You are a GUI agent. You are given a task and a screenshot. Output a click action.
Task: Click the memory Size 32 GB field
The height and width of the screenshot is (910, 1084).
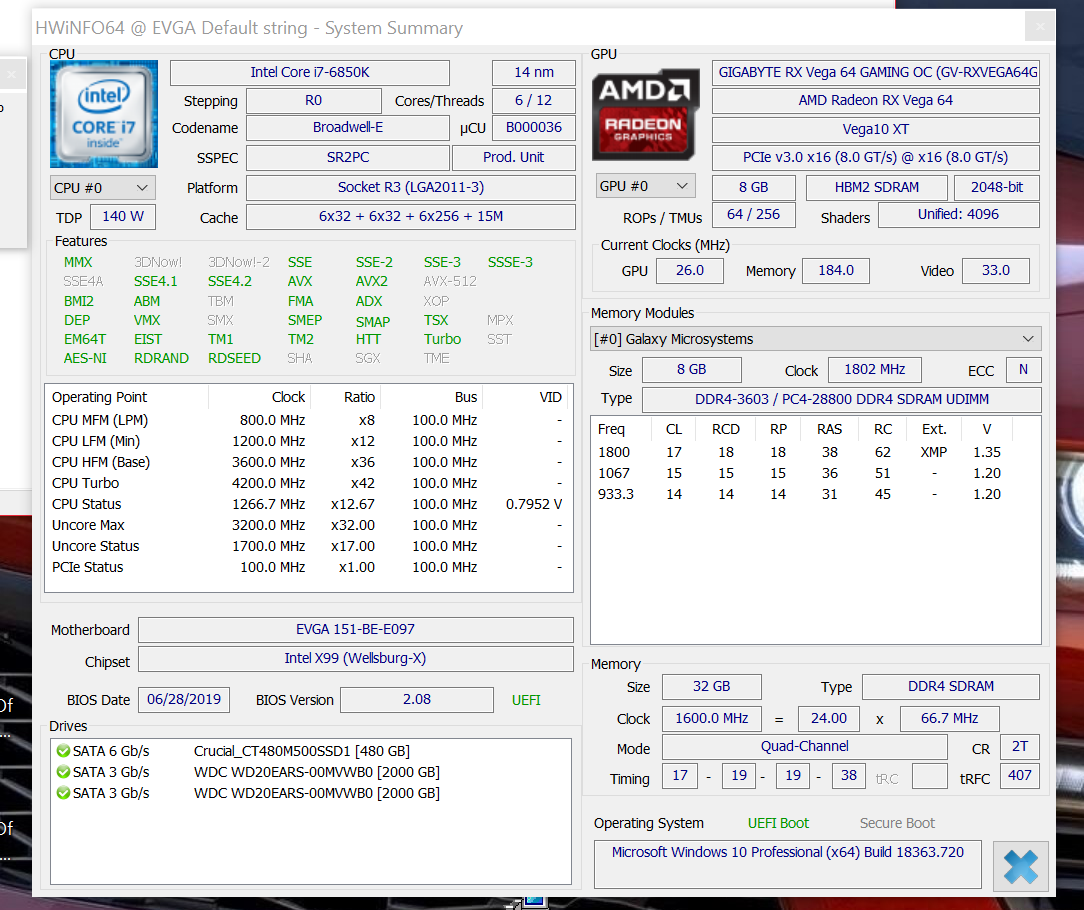[x=711, y=687]
